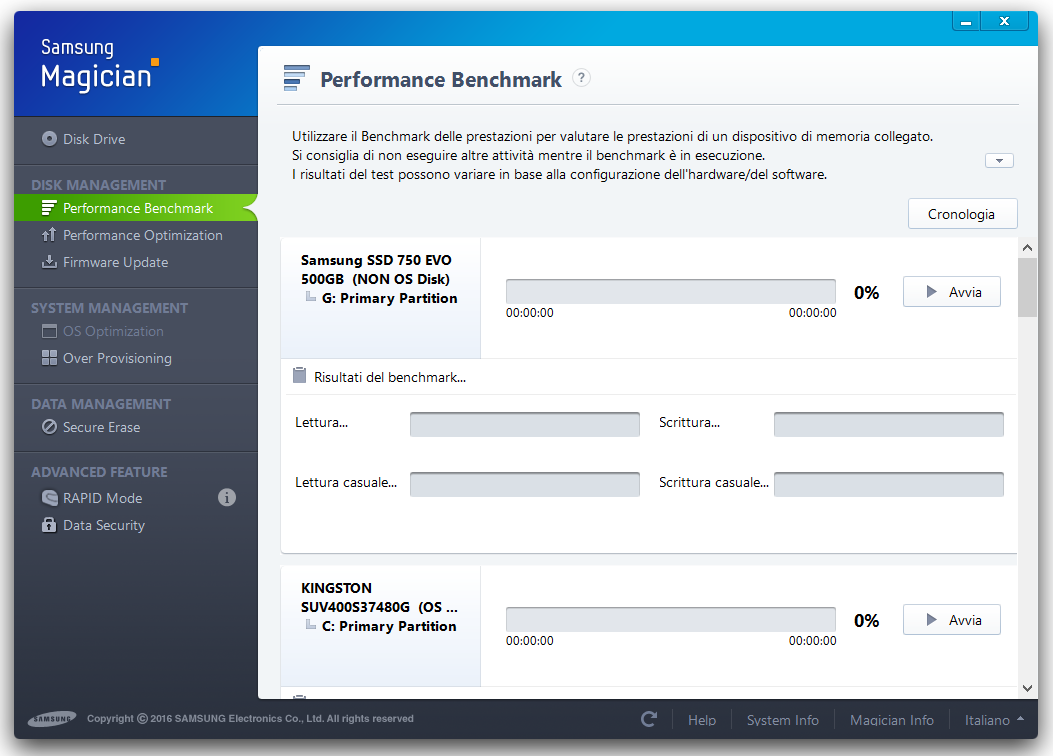Open the Italiano language dropdown
Viewport: 1053px width, 756px height.
(994, 720)
